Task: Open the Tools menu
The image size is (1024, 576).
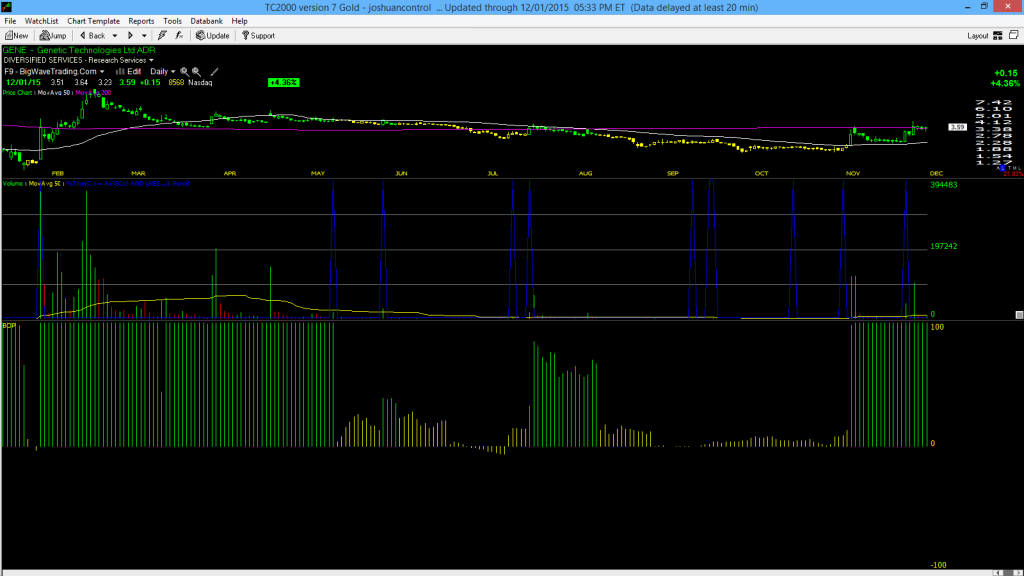Action: (172, 21)
